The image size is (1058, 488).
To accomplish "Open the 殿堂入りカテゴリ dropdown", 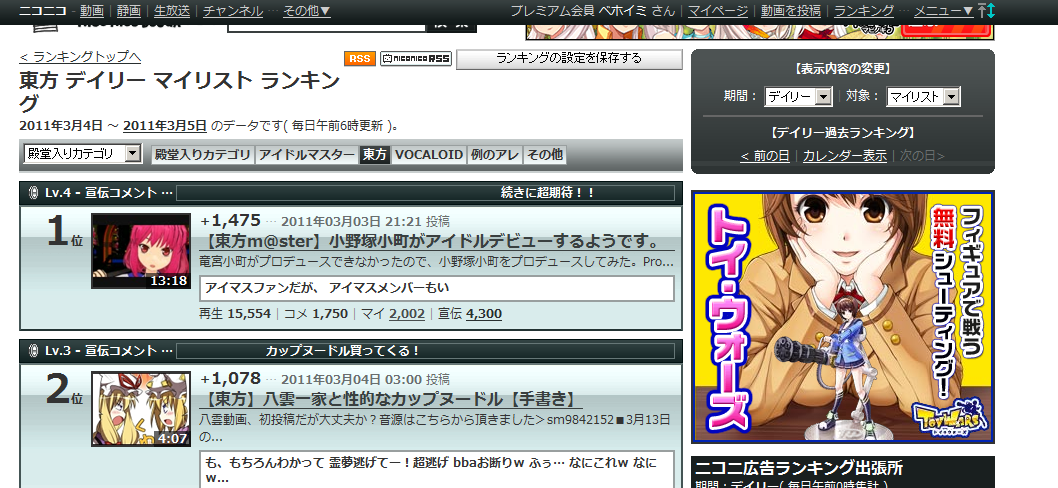I will [82, 153].
